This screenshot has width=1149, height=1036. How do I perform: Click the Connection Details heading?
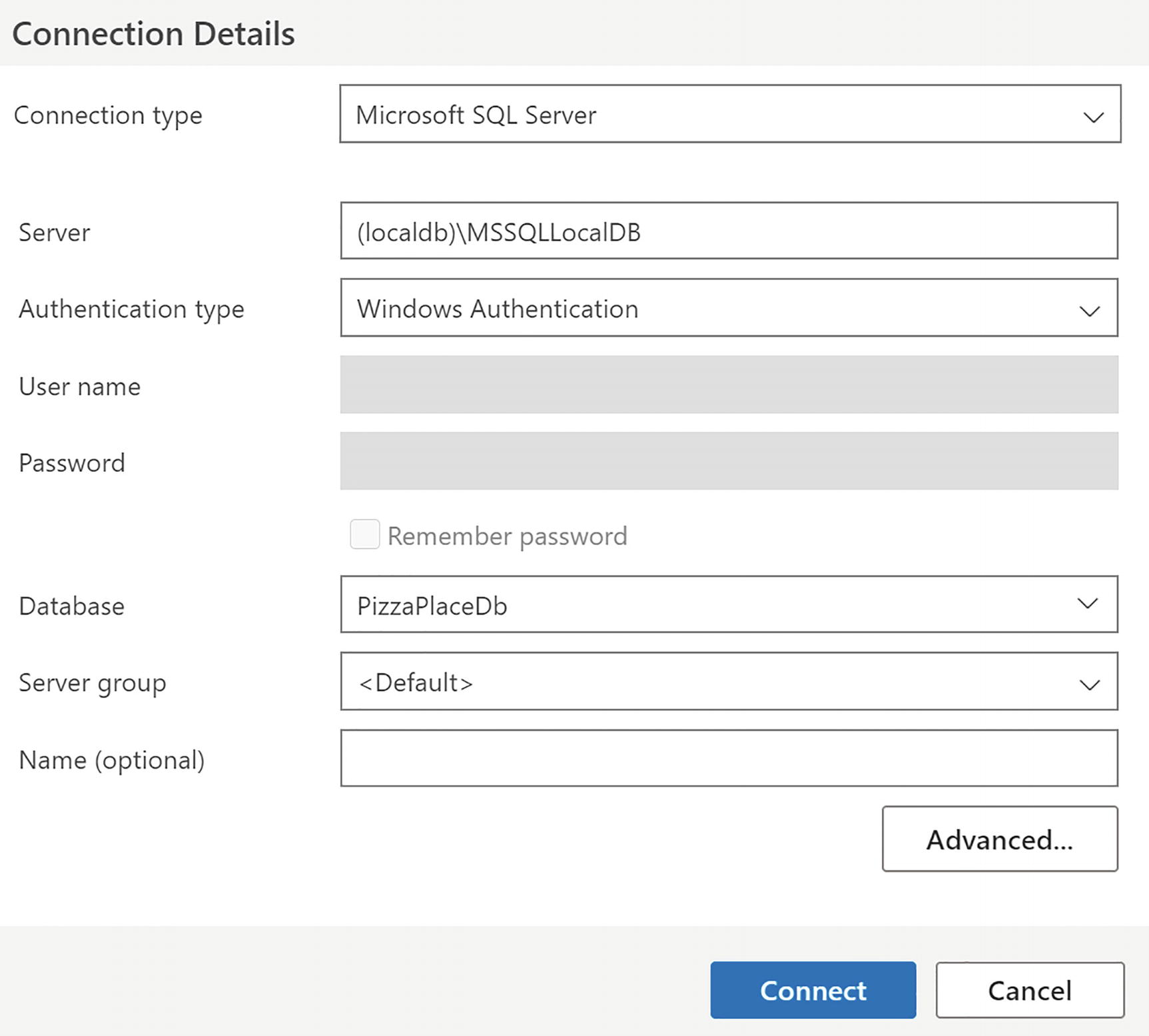coord(153,34)
